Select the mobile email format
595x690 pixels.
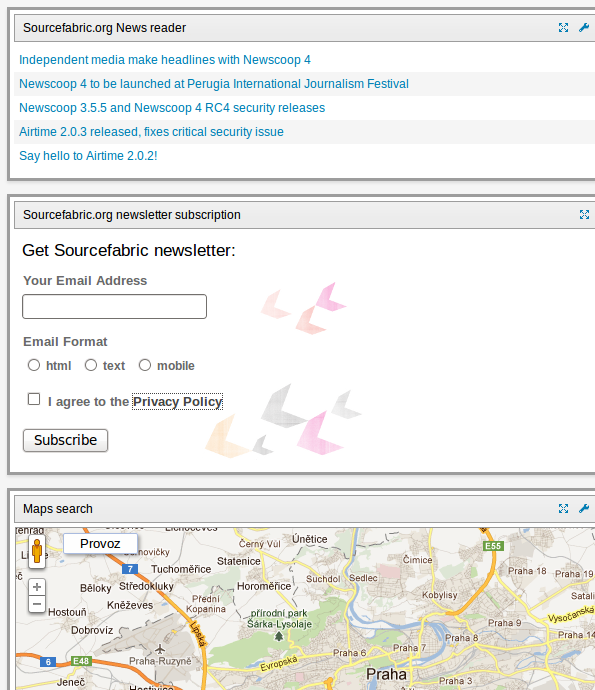[x=145, y=365]
